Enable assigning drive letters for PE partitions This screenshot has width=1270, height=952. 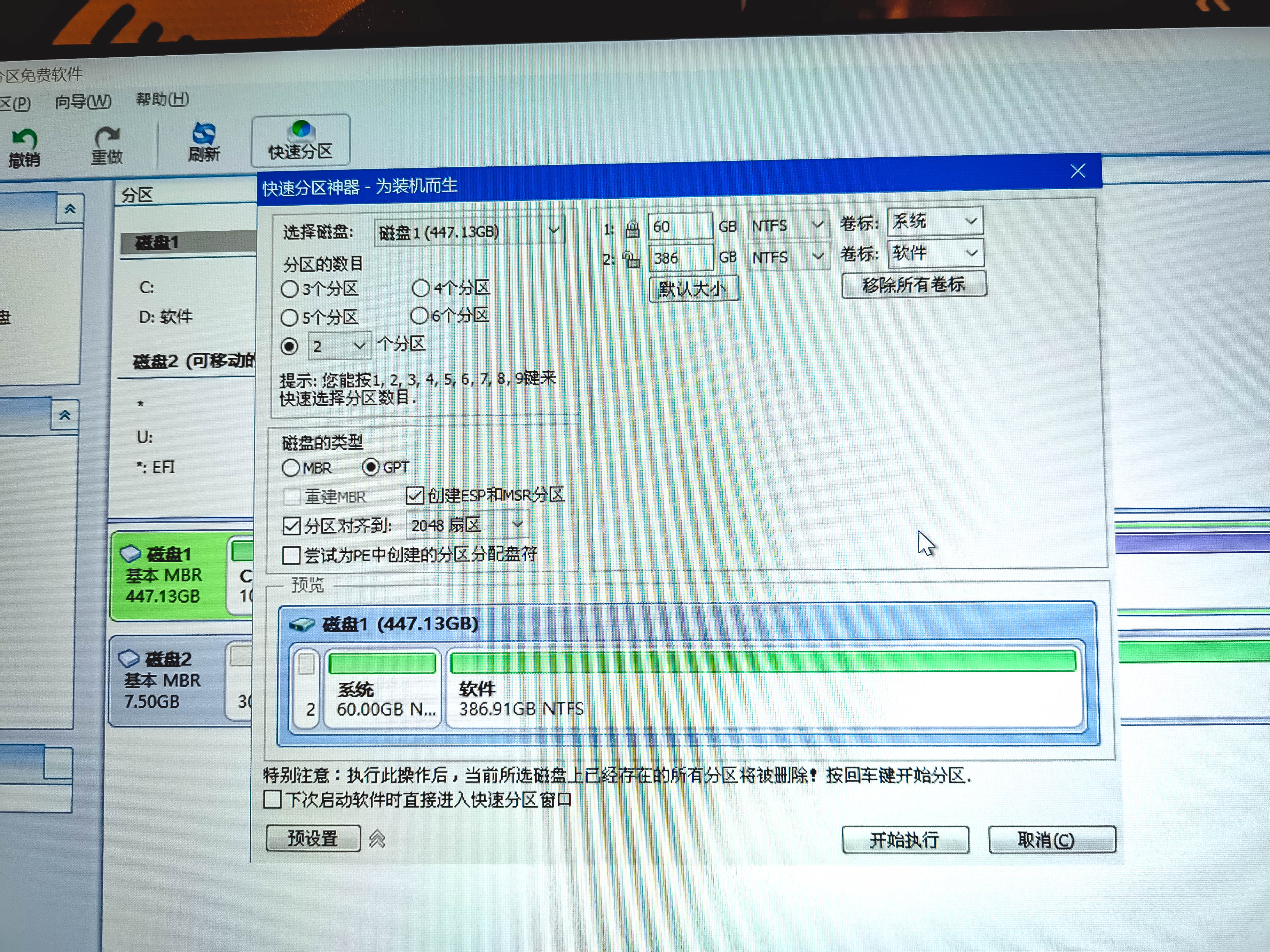tap(292, 555)
